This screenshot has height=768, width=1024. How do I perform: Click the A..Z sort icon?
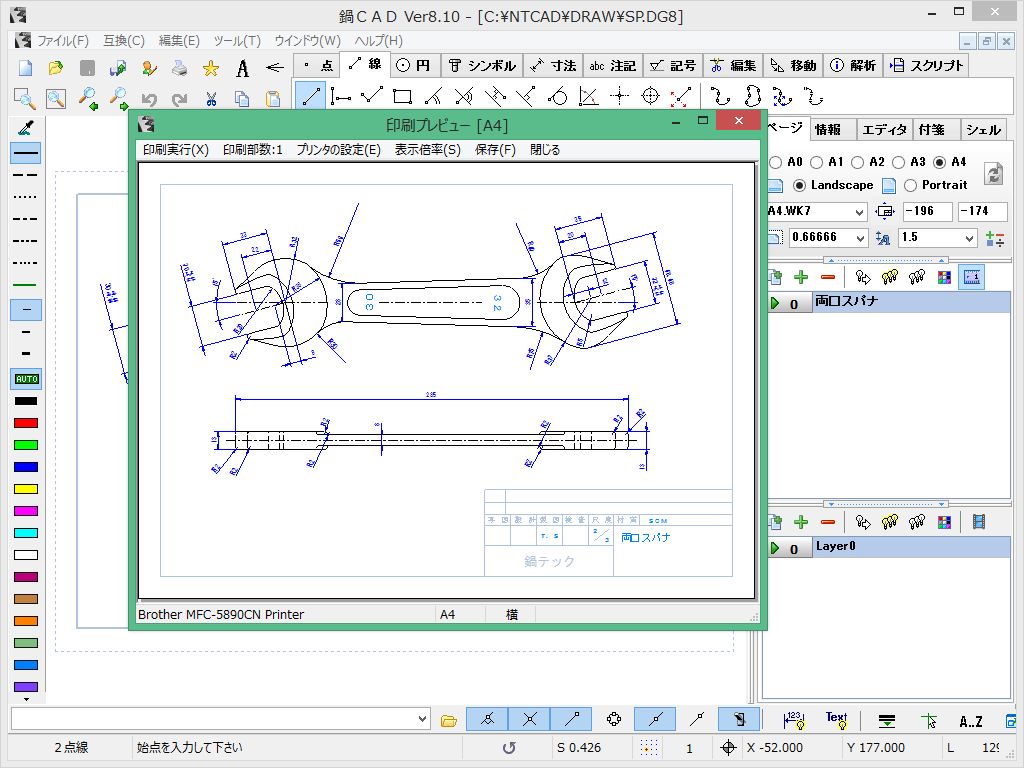pos(970,721)
